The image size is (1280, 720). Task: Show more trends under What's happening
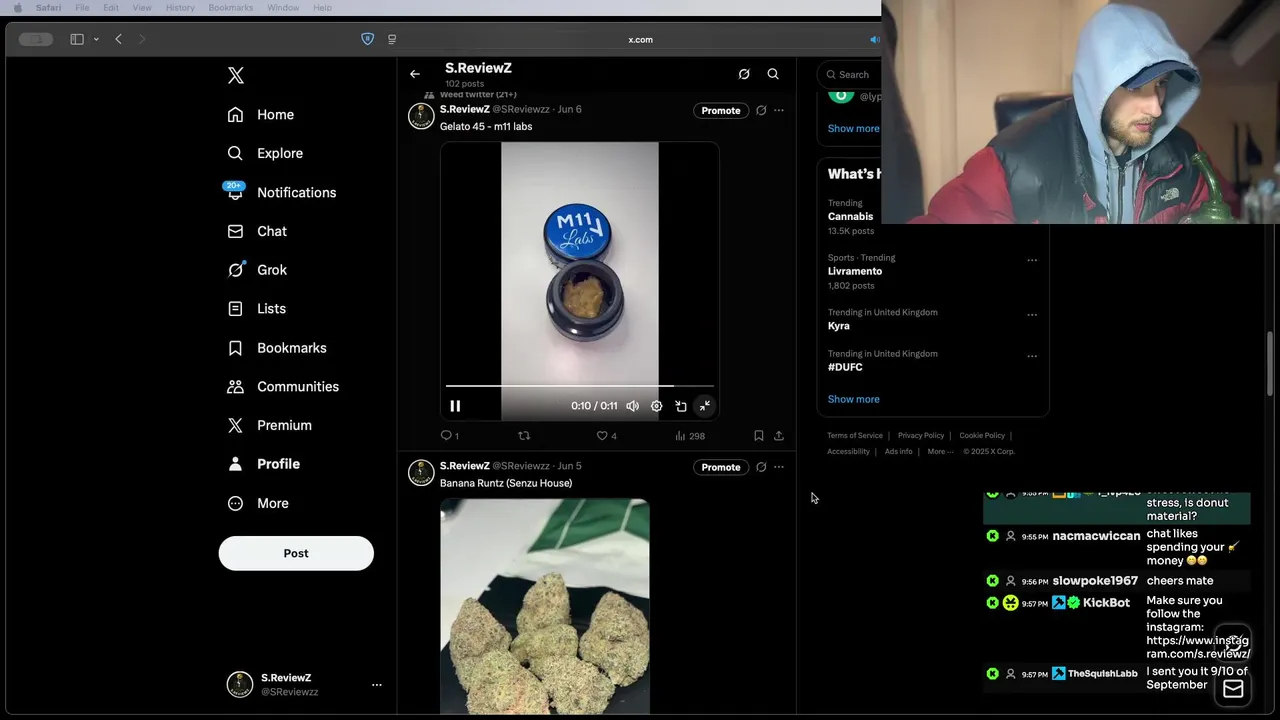pyautogui.click(x=853, y=399)
